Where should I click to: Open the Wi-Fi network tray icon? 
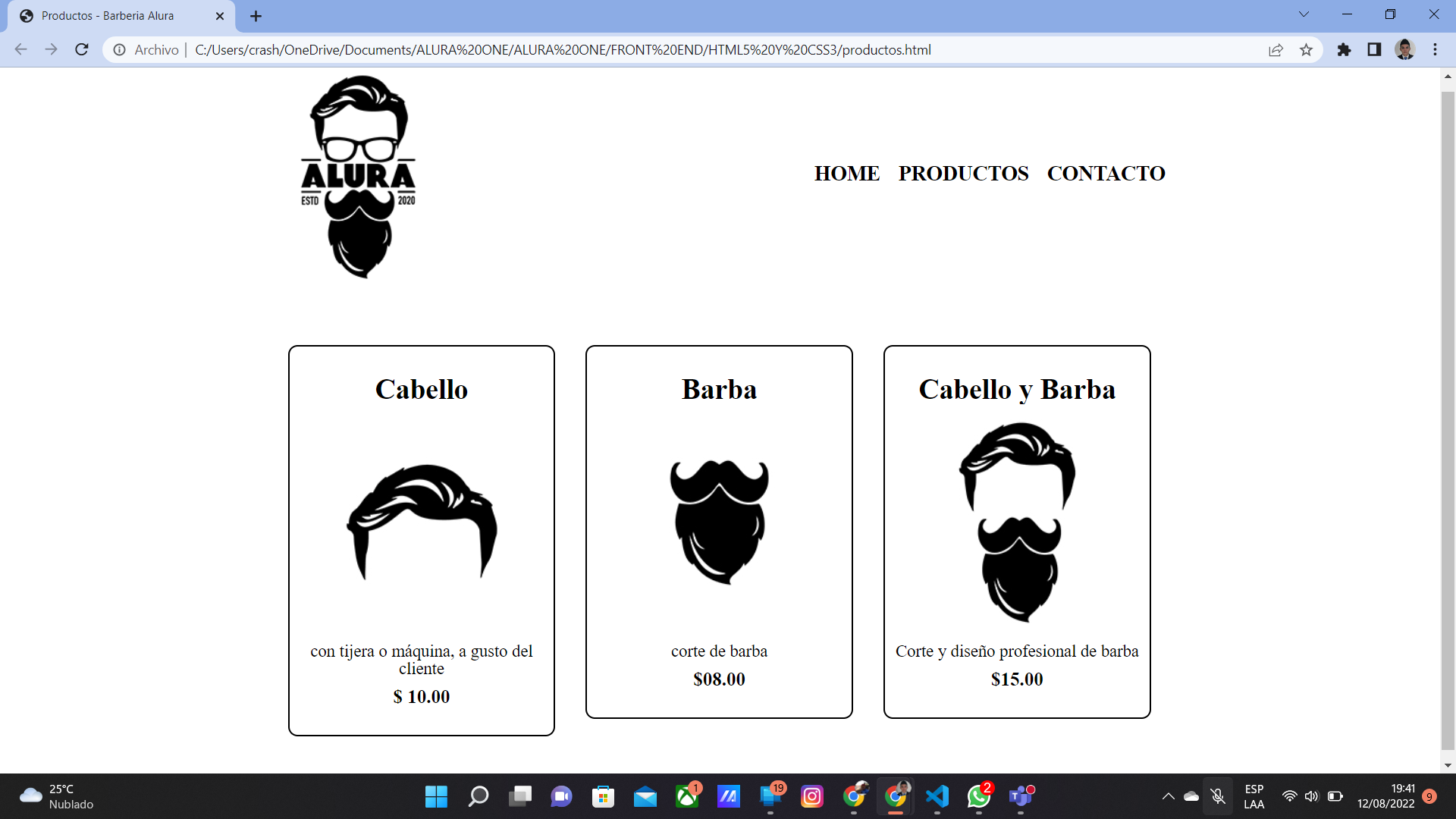click(x=1289, y=796)
